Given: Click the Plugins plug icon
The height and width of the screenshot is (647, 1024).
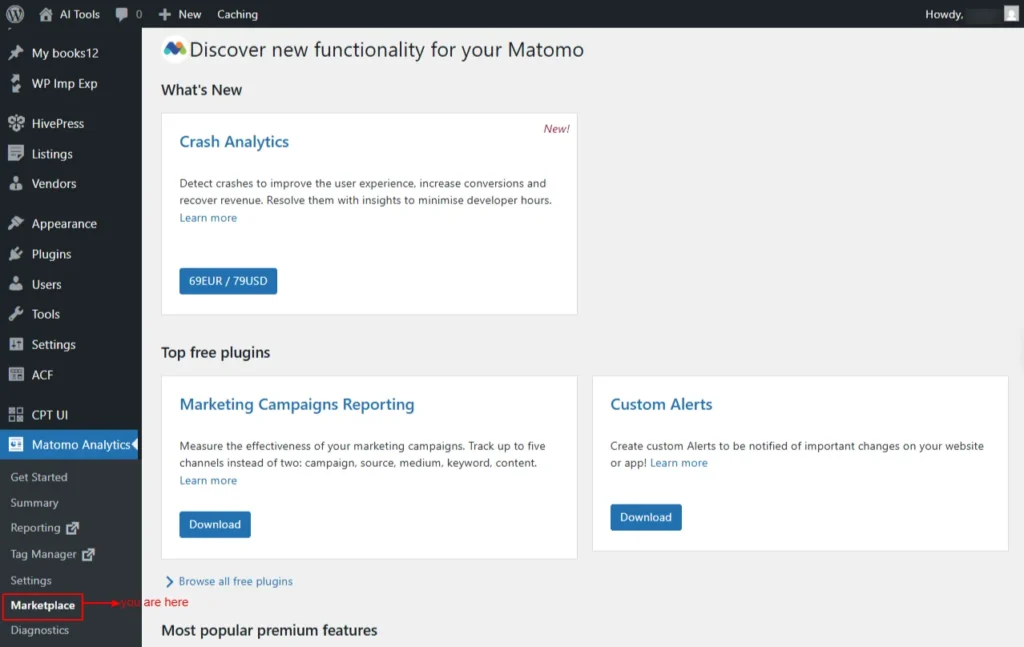Looking at the screenshot, I should 16,254.
